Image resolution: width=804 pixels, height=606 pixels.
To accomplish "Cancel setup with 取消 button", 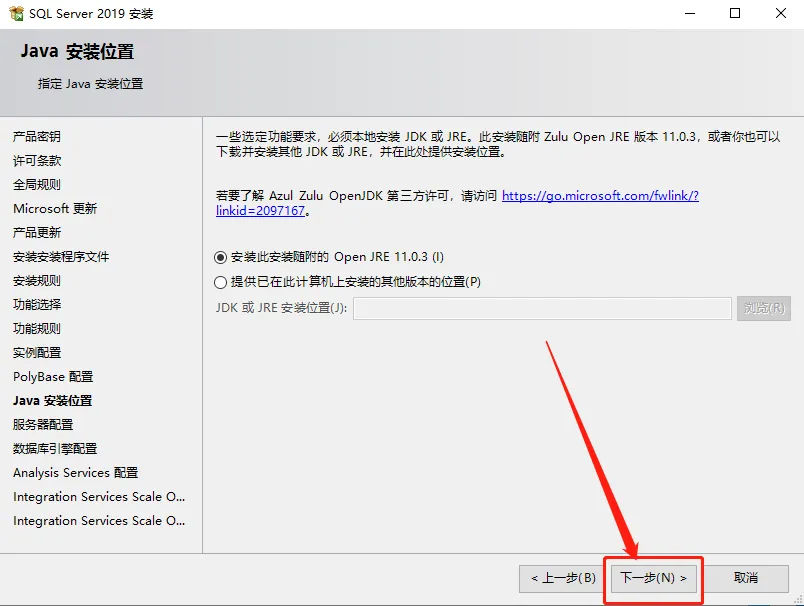I will (746, 578).
